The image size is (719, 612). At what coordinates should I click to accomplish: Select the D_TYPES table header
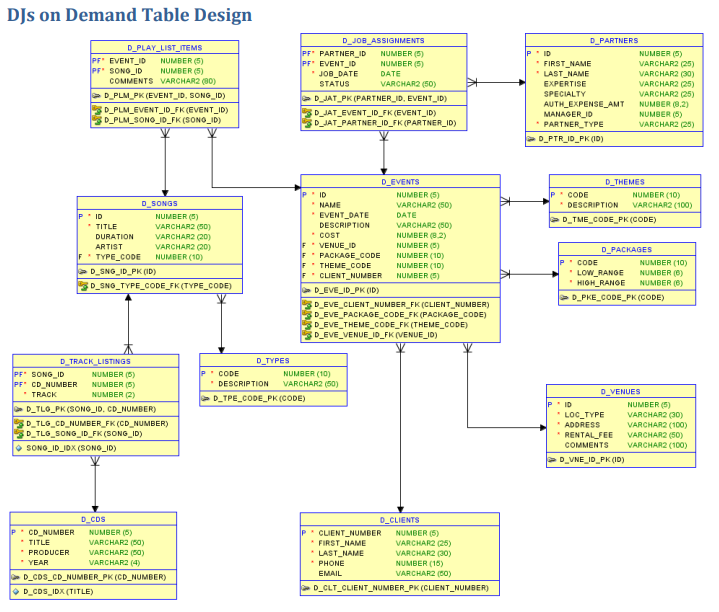(273, 360)
